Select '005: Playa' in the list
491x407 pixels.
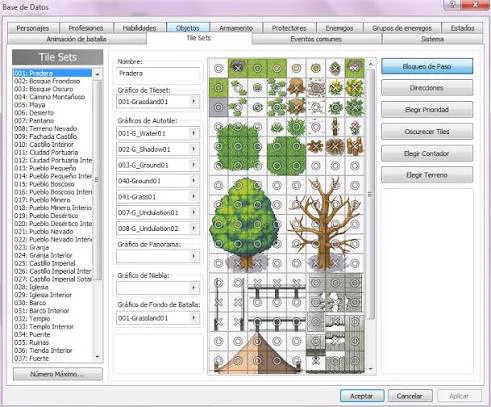coord(52,105)
